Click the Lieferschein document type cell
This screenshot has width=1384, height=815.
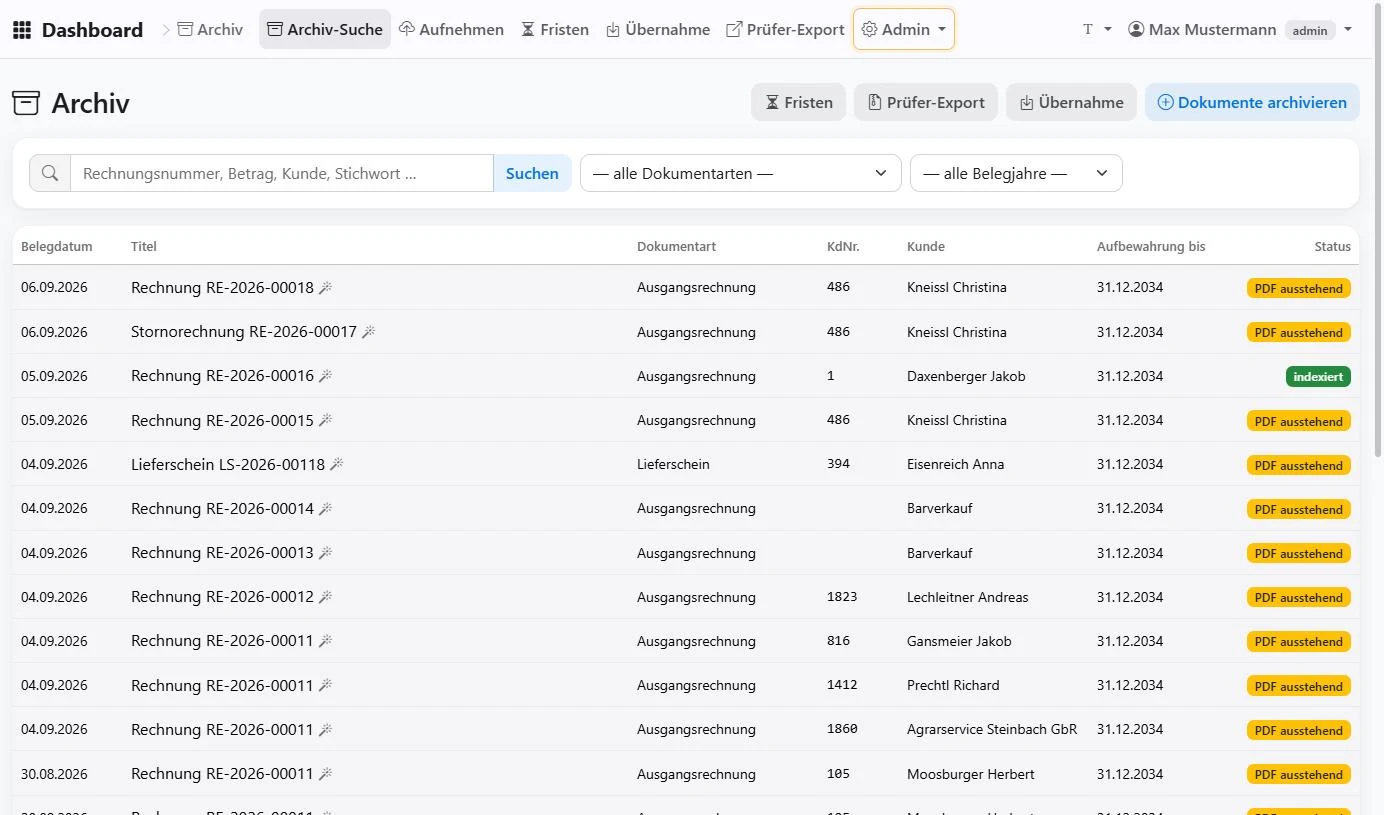(x=673, y=465)
